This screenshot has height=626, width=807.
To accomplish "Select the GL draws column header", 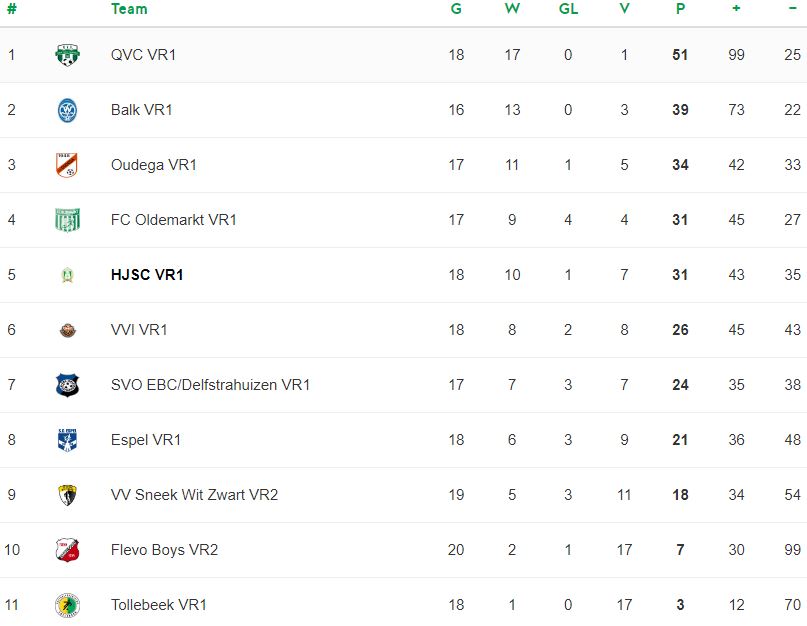I will 568,9.
